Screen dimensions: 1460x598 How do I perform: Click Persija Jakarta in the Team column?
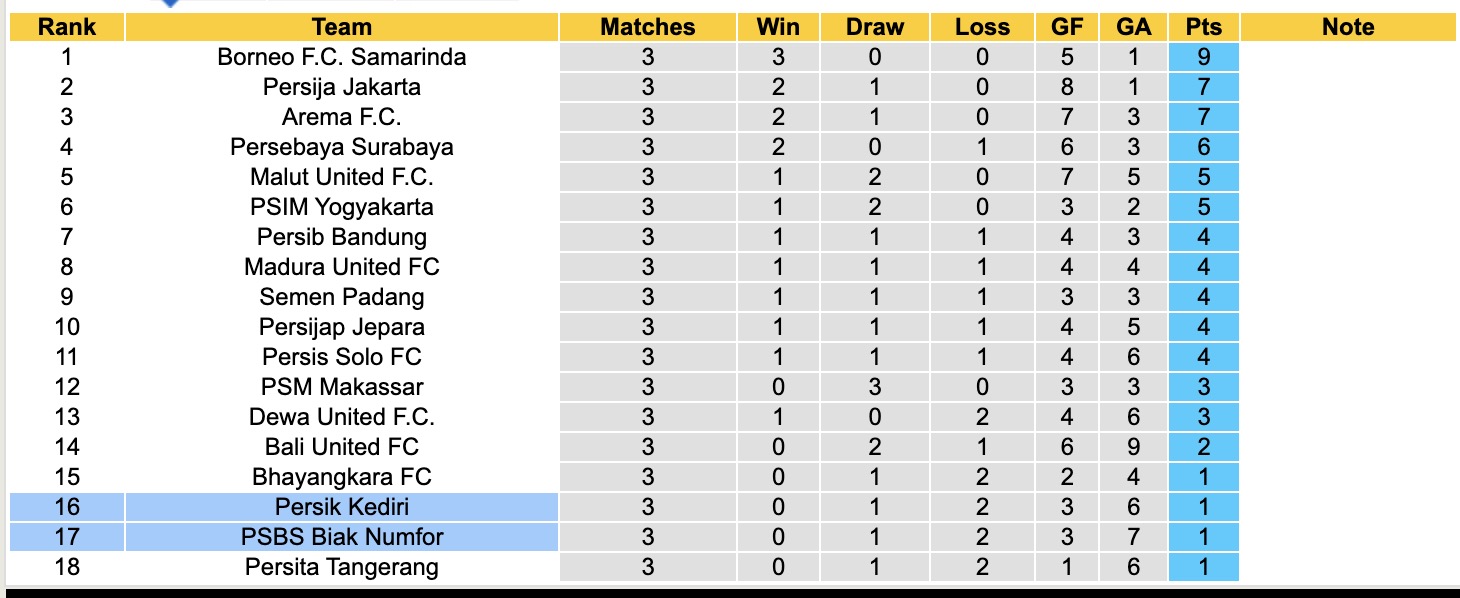click(341, 87)
